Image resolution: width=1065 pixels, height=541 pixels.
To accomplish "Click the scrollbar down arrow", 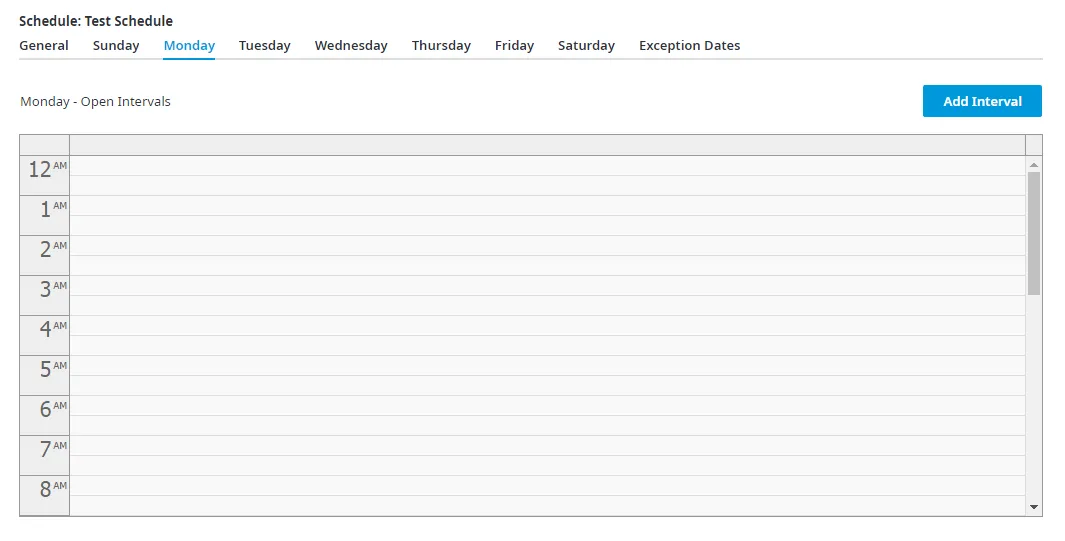I will point(1034,507).
